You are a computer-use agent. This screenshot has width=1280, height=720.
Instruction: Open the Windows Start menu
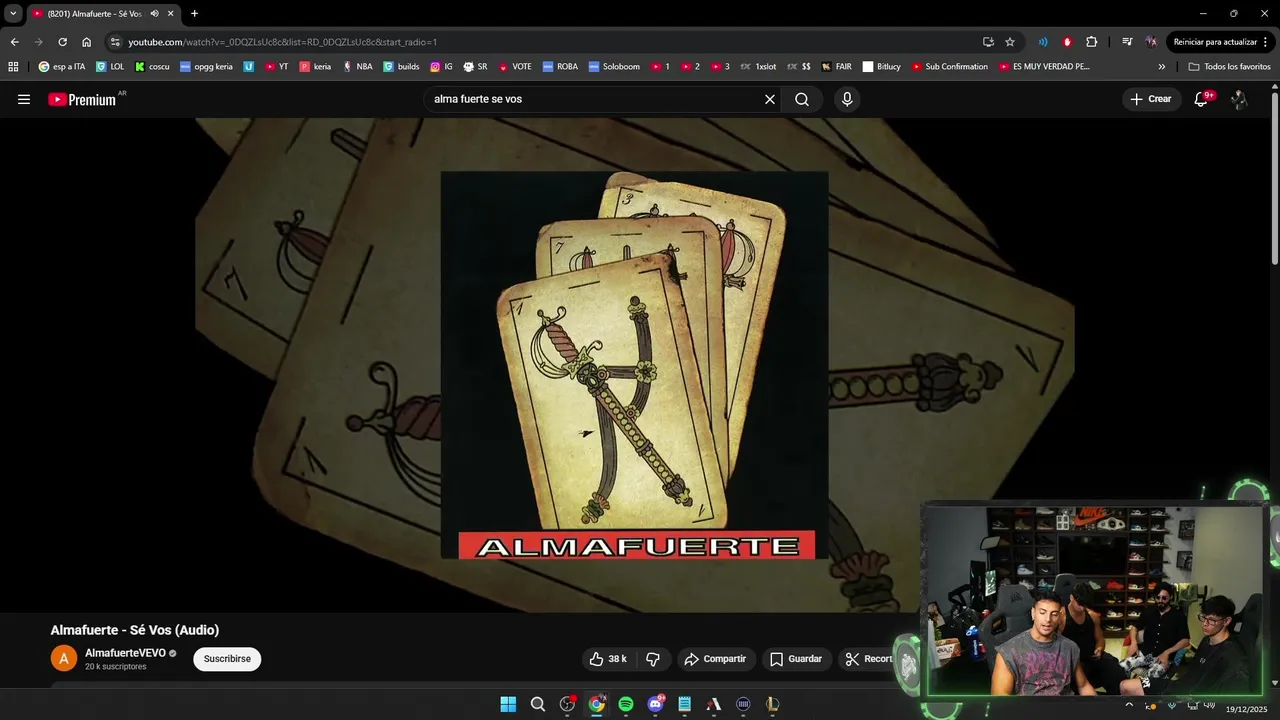coord(508,704)
